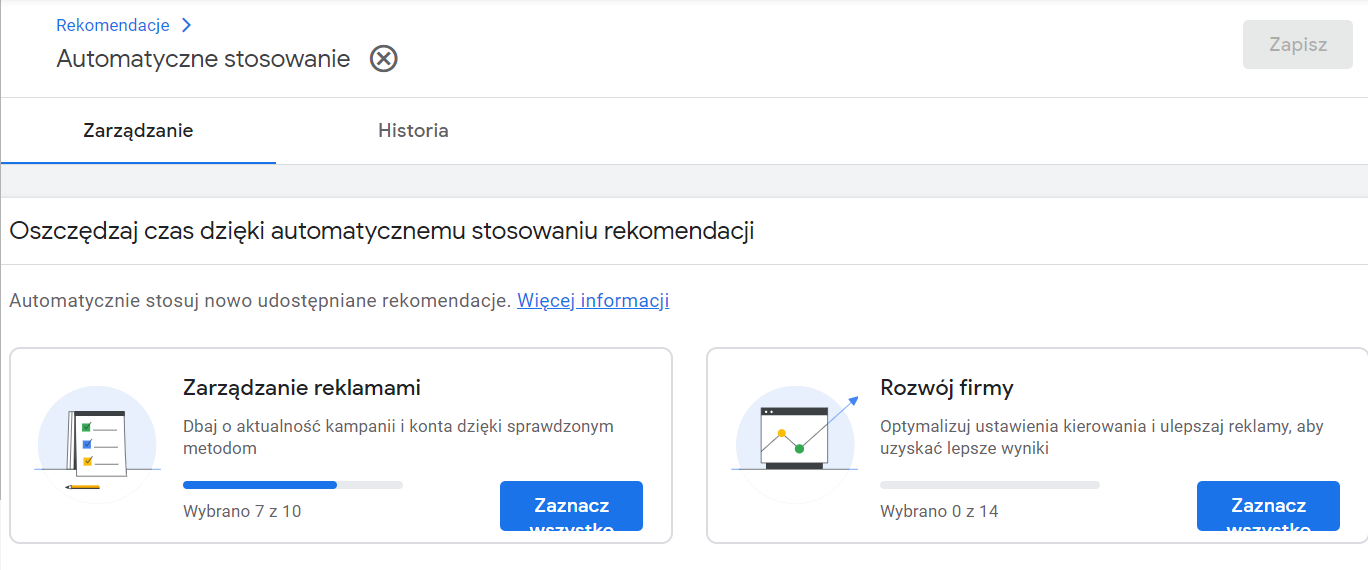Viewport: 1368px width, 570px height.
Task: Click the empty progress bar in Rozwój firmy
Action: (989, 485)
